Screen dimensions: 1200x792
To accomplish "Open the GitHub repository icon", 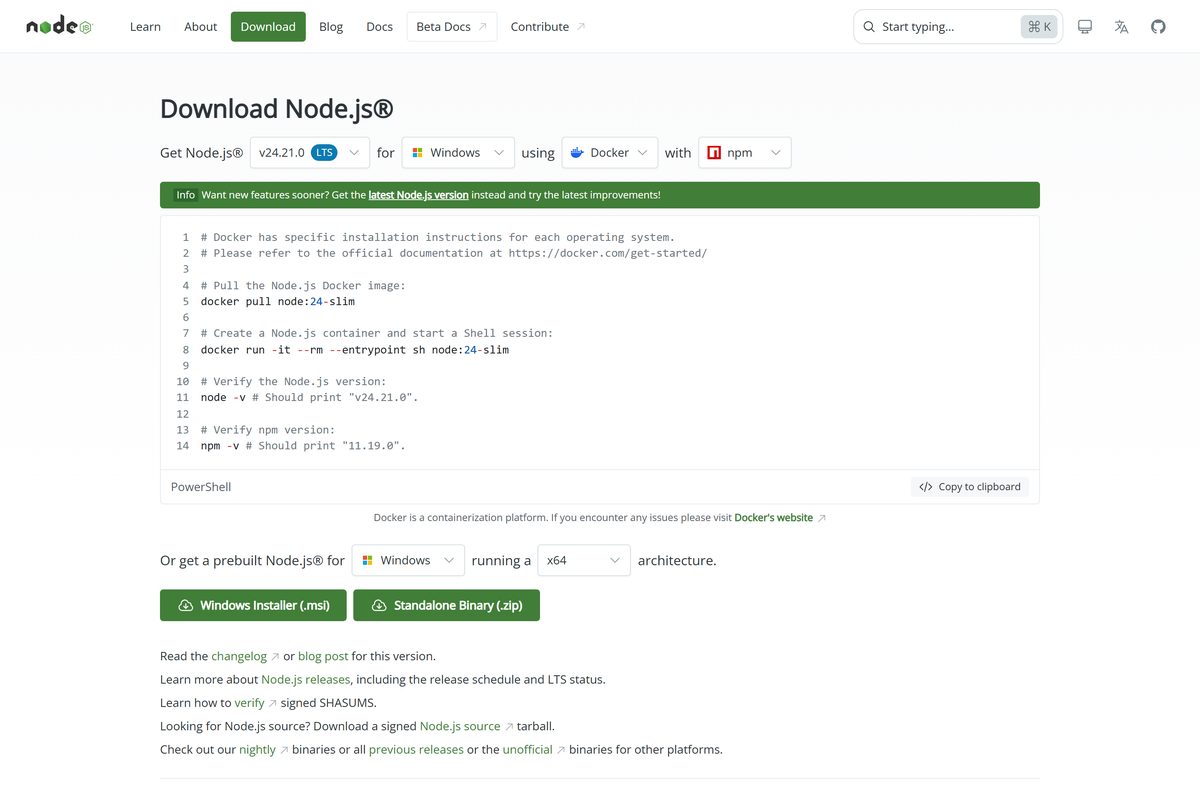I will pos(1158,27).
